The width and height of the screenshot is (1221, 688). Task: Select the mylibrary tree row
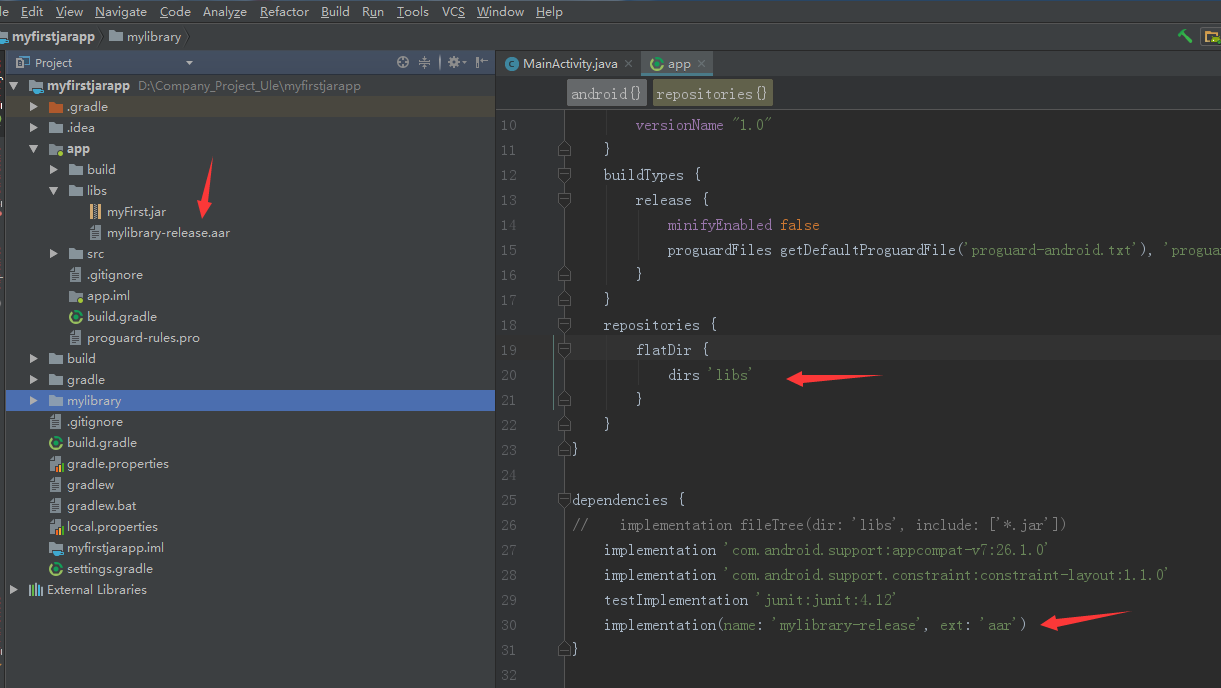250,401
